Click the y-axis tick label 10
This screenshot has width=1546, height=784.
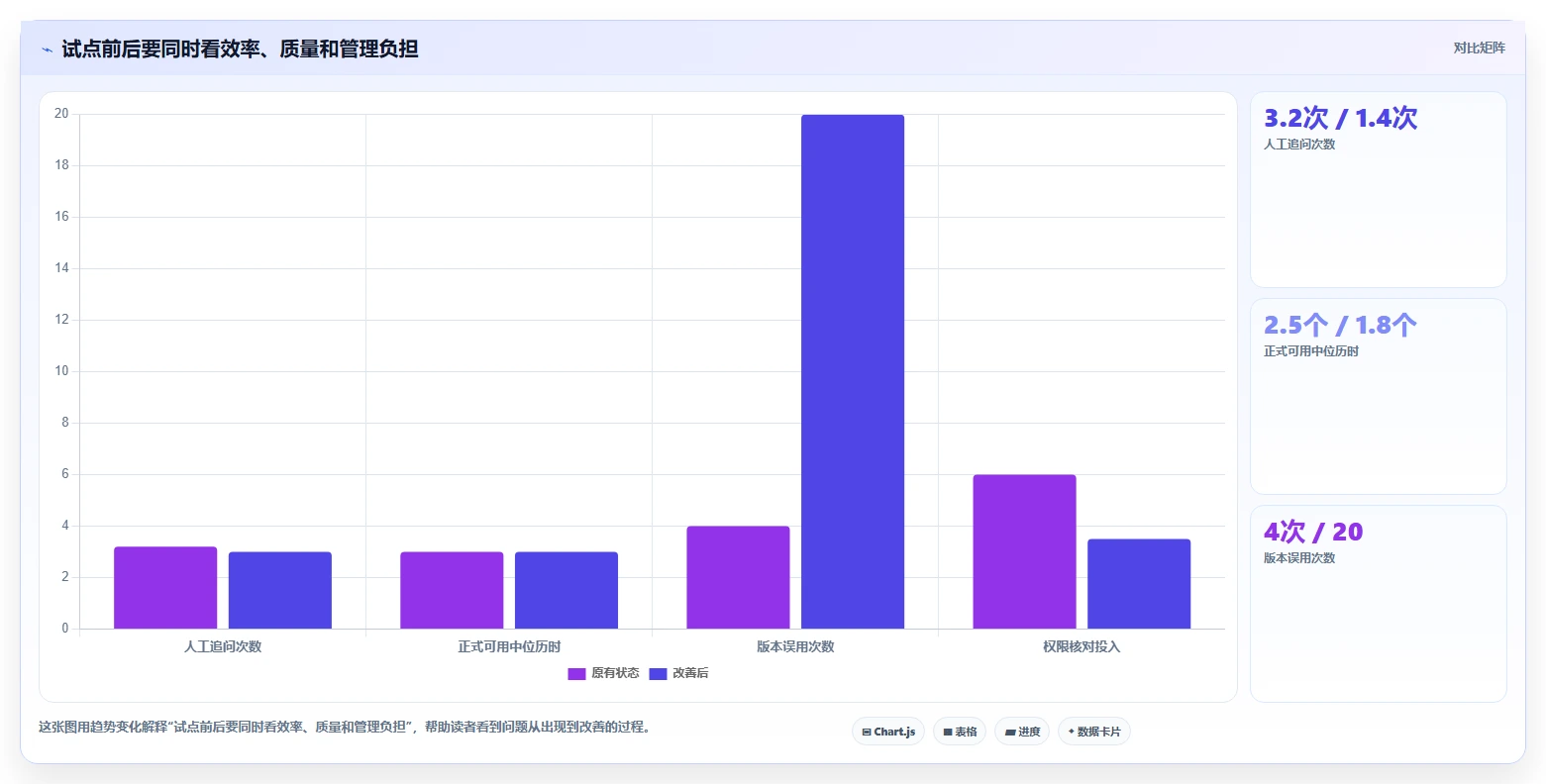[62, 371]
